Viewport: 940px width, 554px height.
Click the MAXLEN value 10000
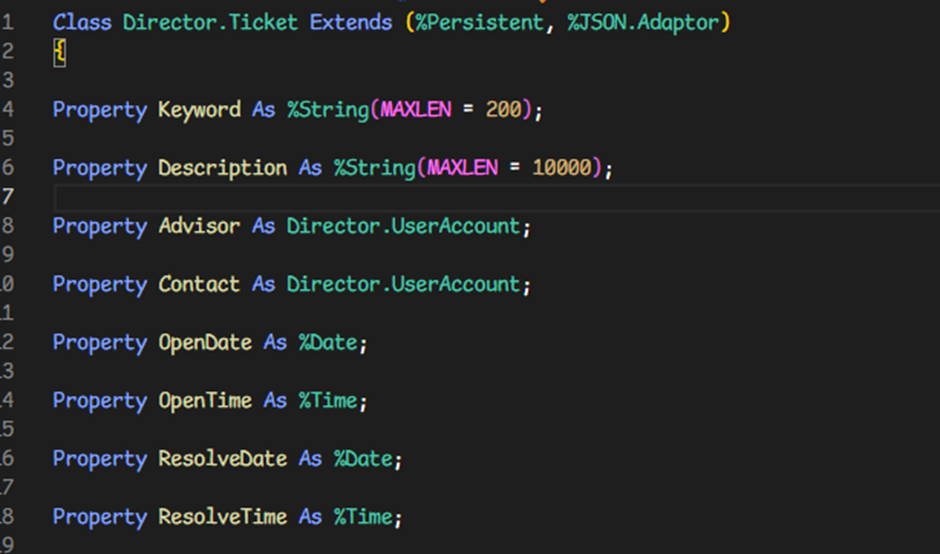click(x=561, y=168)
